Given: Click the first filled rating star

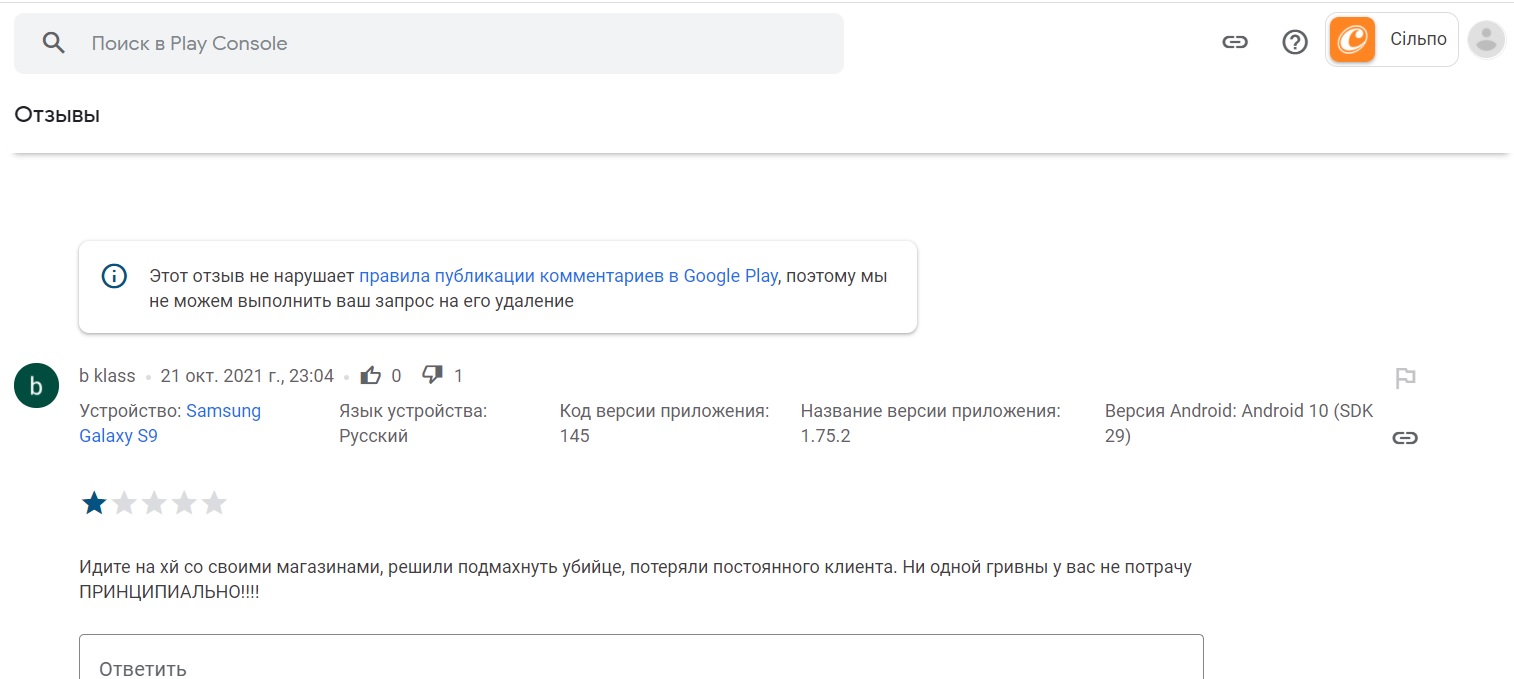Looking at the screenshot, I should tap(94, 503).
